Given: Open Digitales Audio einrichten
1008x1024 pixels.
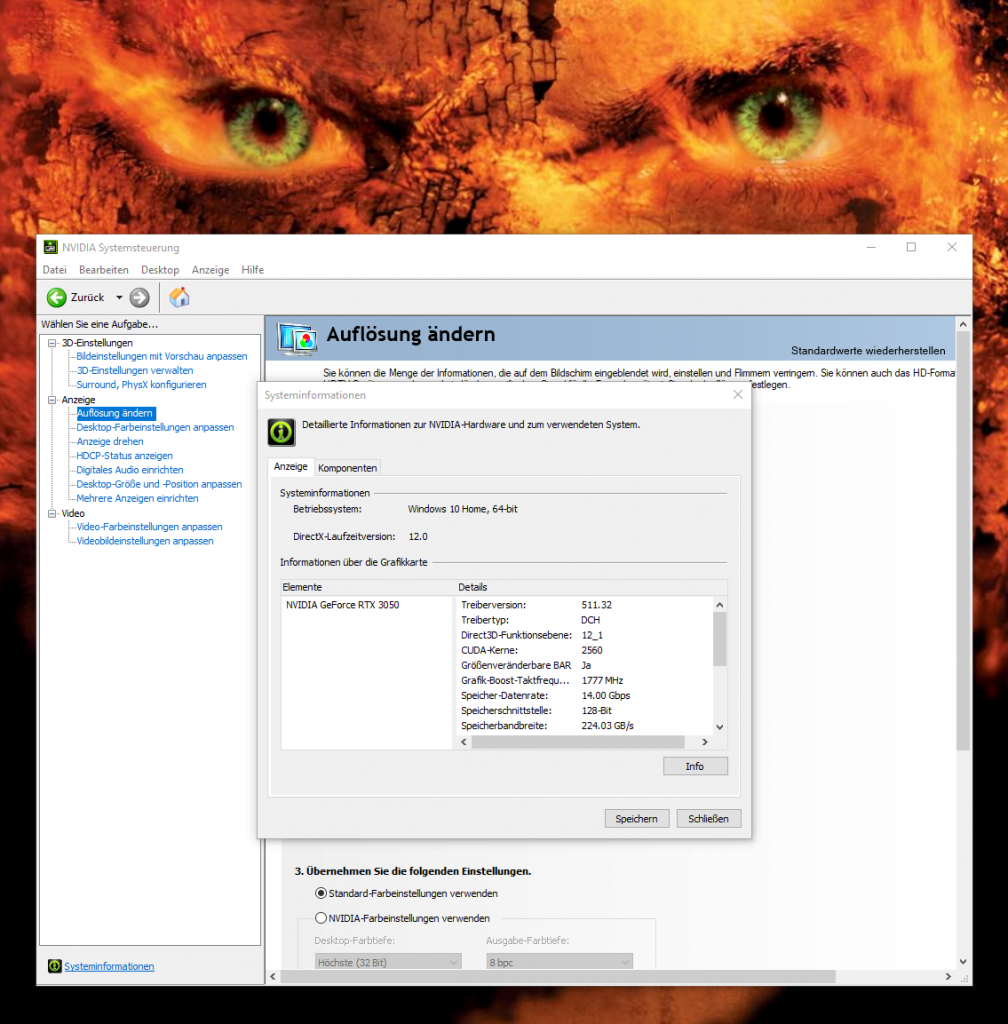Looking at the screenshot, I should point(129,470).
